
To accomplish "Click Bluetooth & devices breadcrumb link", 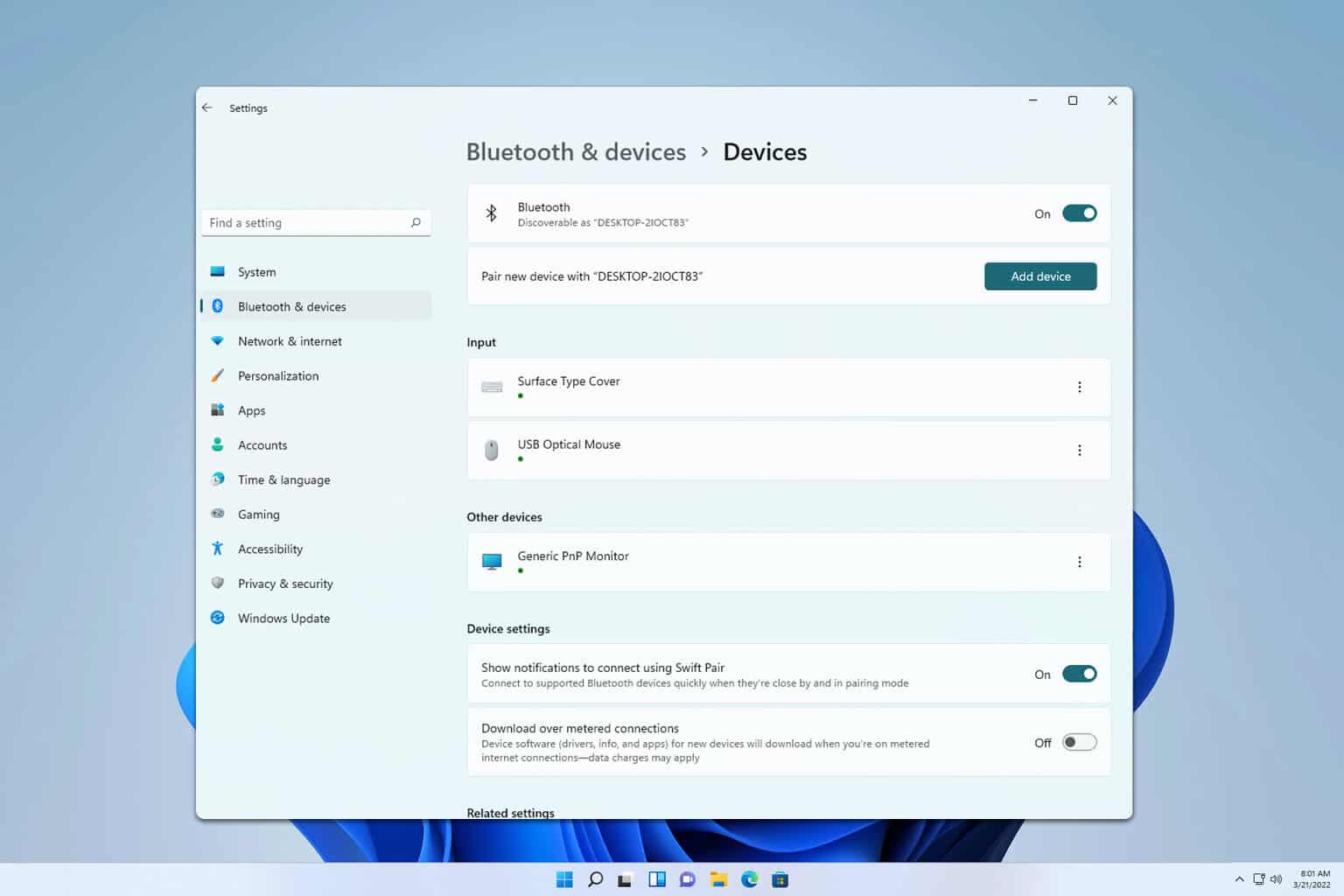I will [x=576, y=151].
